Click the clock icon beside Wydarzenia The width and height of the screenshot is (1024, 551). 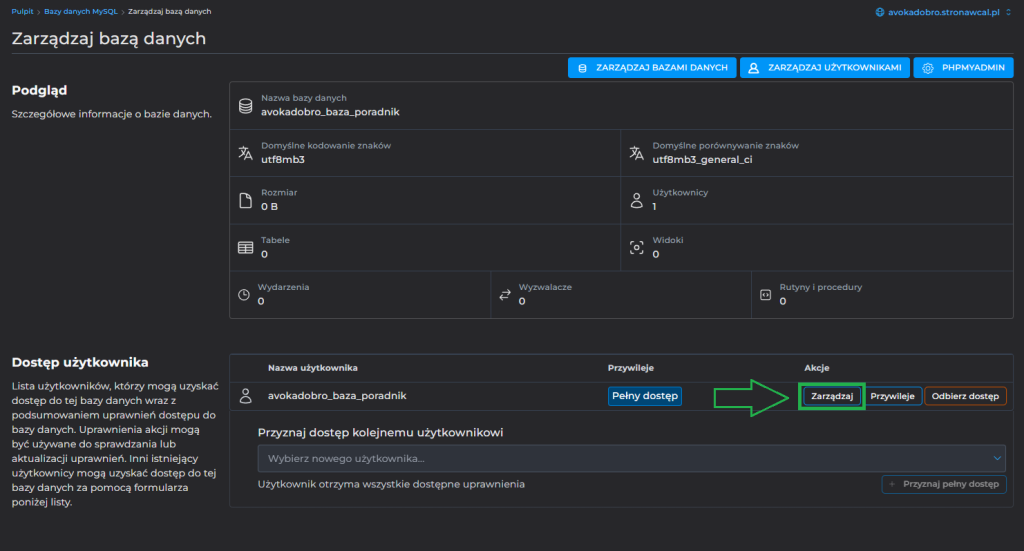[x=244, y=295]
